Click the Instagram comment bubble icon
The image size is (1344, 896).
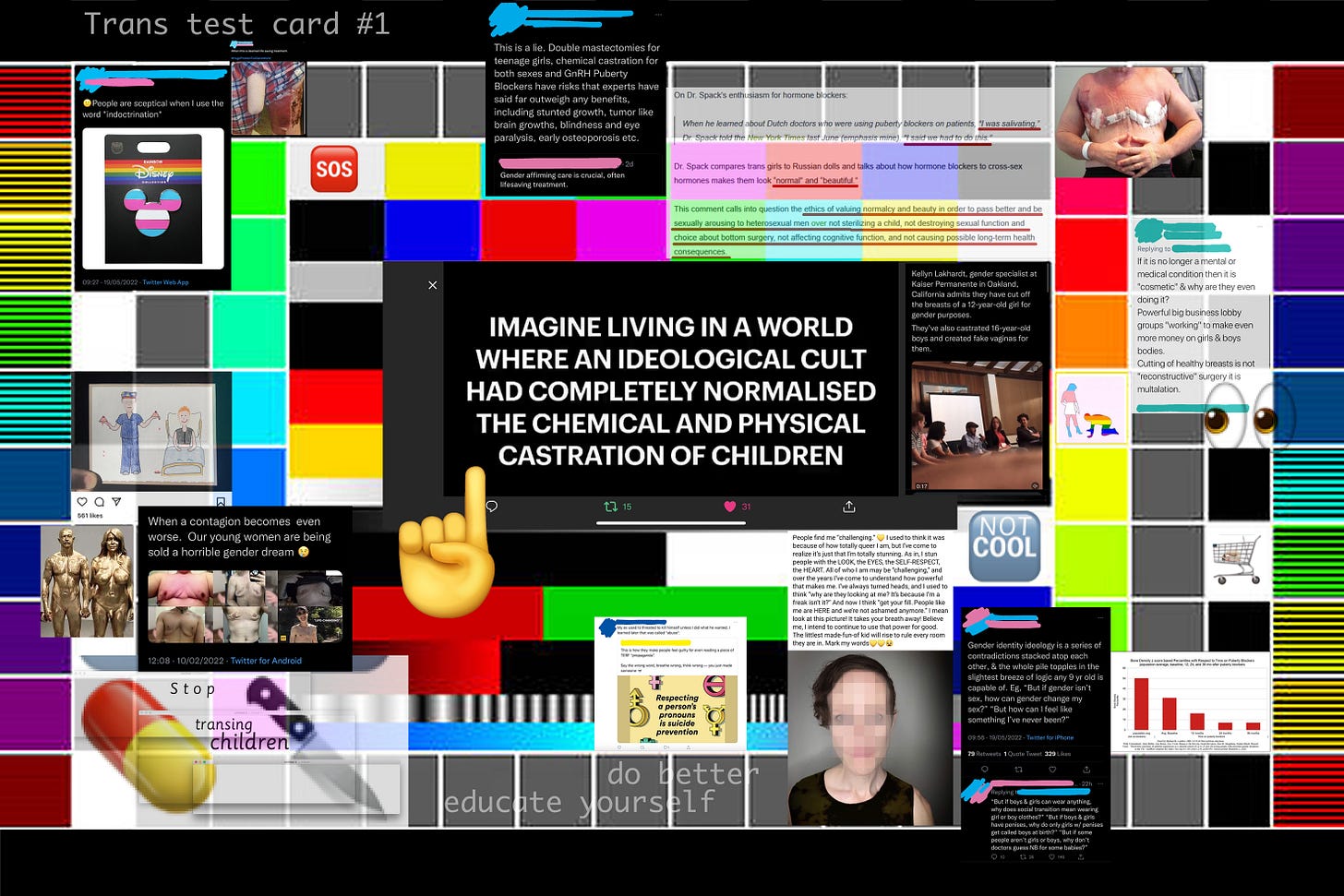pyautogui.click(x=100, y=502)
